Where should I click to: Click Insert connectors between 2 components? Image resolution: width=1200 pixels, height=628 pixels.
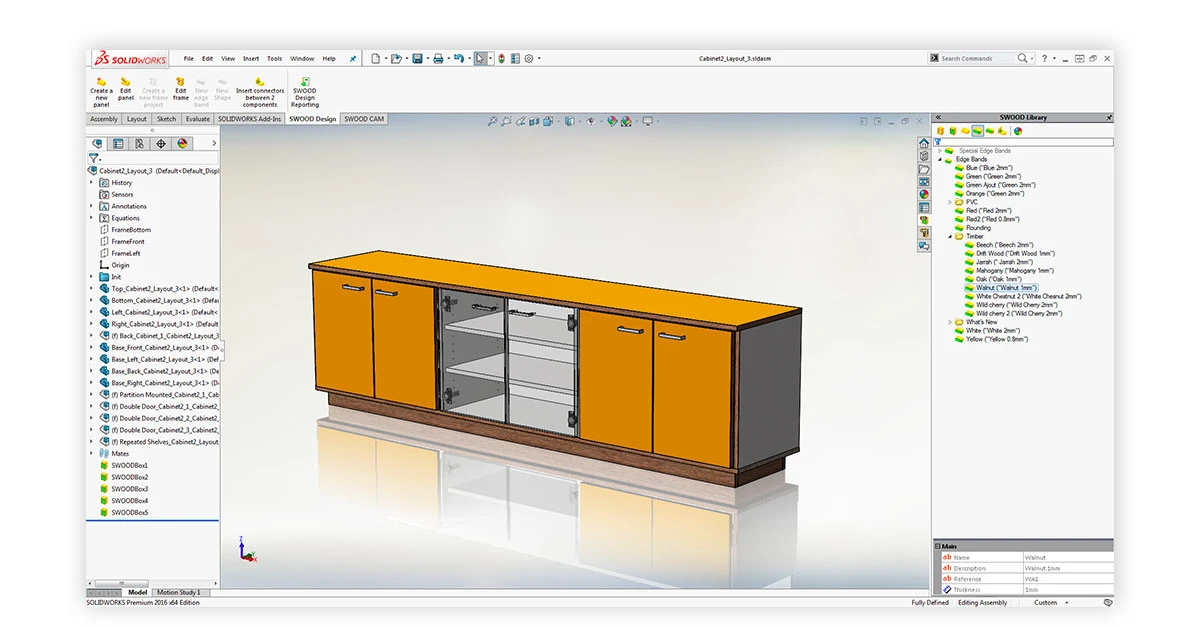click(260, 91)
